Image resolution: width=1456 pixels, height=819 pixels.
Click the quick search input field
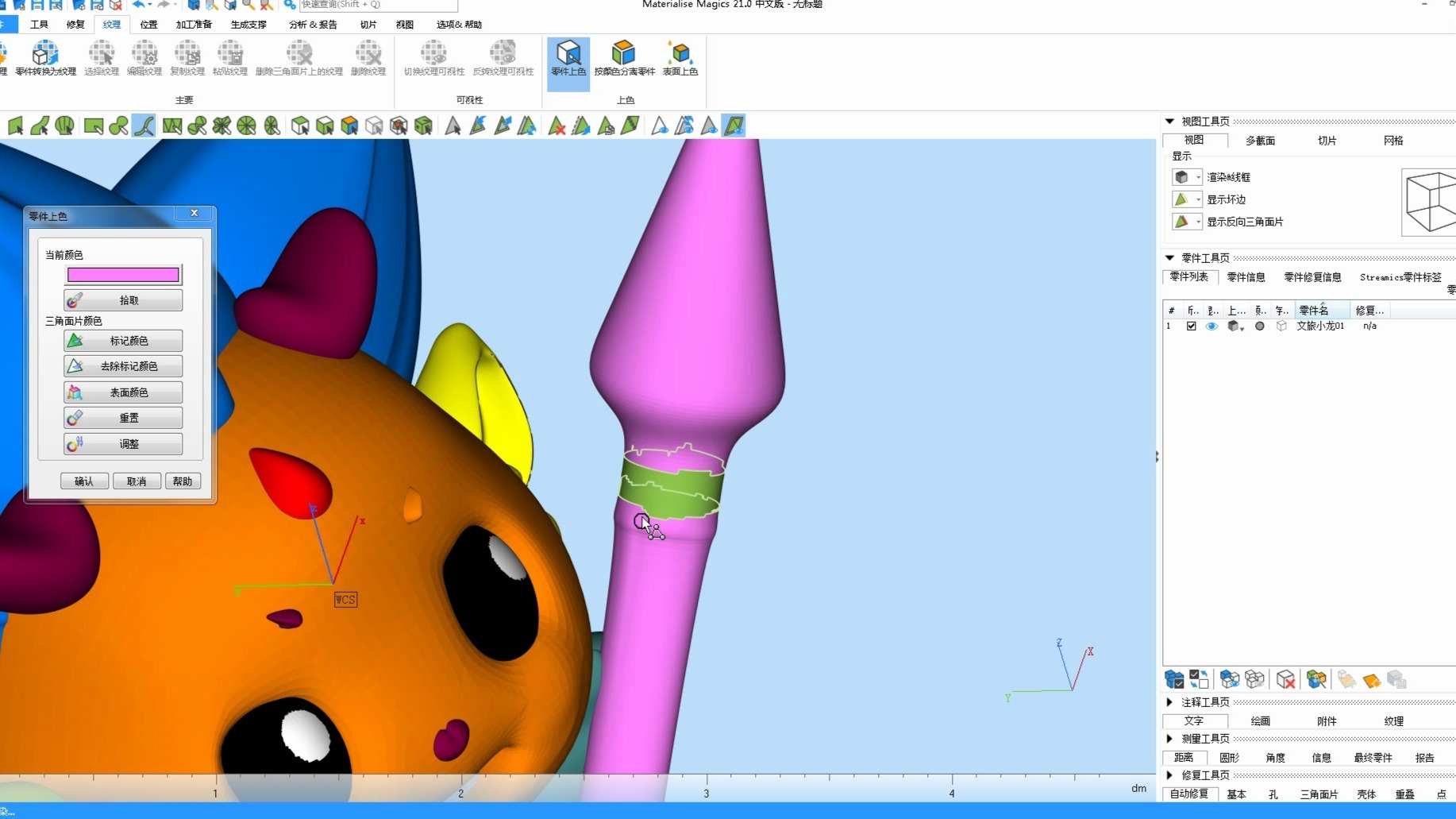378,5
